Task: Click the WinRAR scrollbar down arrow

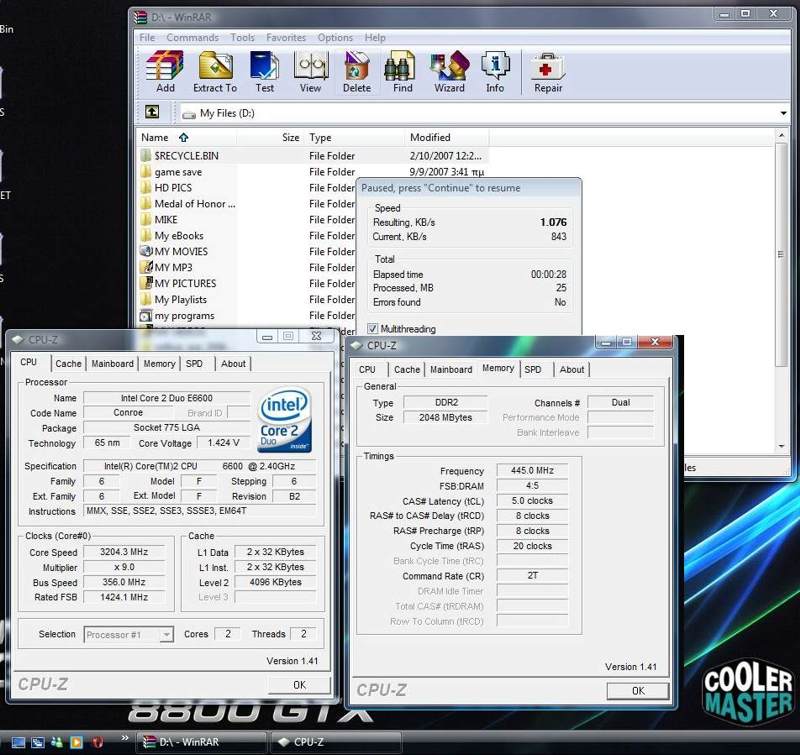Action: 781,446
